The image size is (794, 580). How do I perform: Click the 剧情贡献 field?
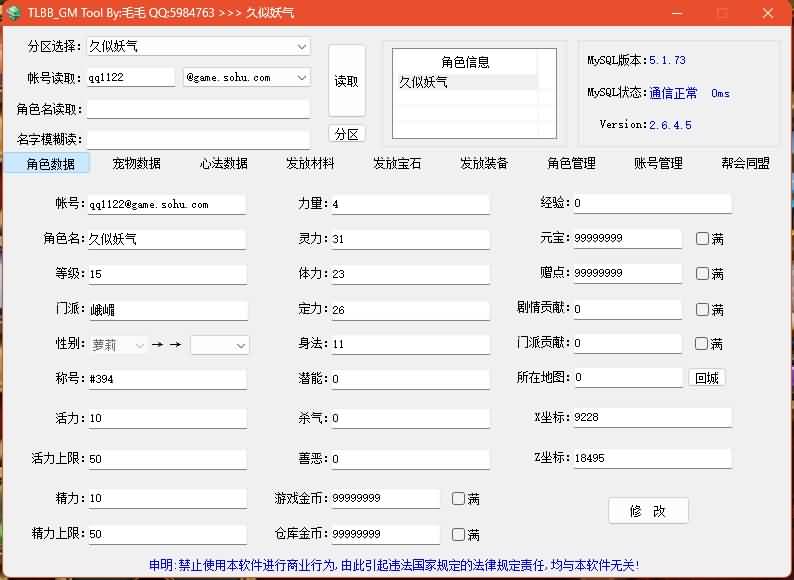tap(628, 309)
